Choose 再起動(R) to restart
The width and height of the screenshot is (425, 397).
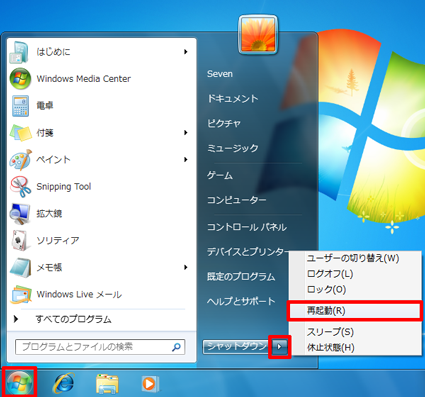[x=354, y=311]
